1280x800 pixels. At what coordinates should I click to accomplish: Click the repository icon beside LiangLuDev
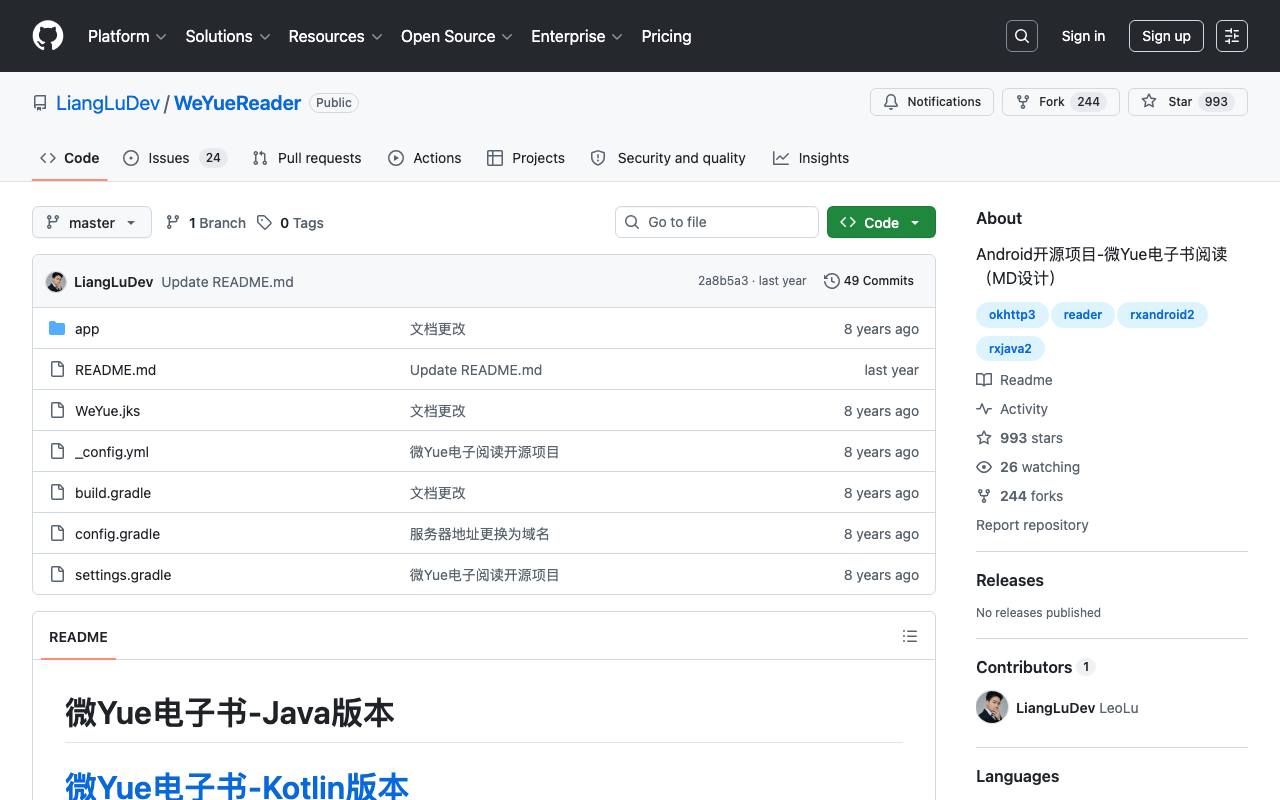[40, 103]
